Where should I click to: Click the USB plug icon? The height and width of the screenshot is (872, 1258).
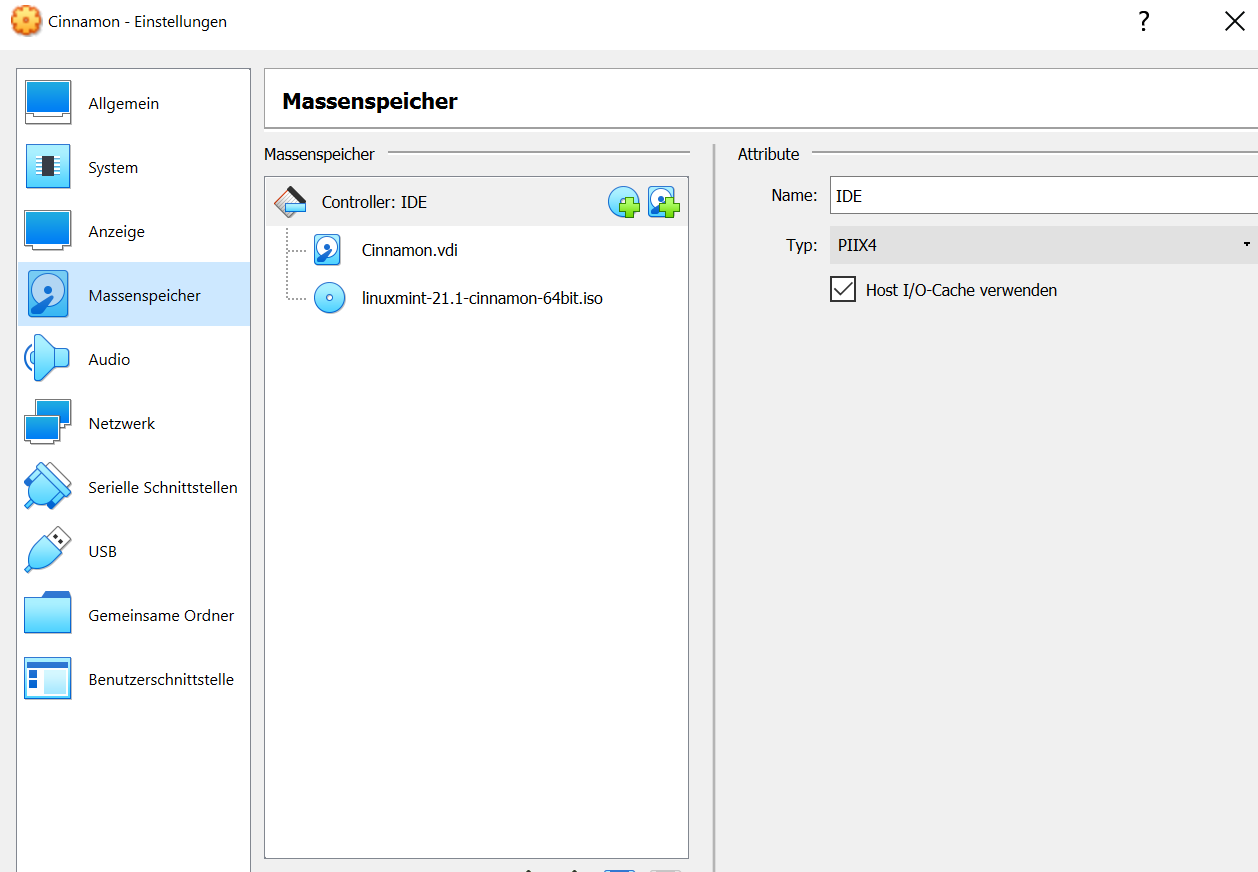pyautogui.click(x=48, y=550)
